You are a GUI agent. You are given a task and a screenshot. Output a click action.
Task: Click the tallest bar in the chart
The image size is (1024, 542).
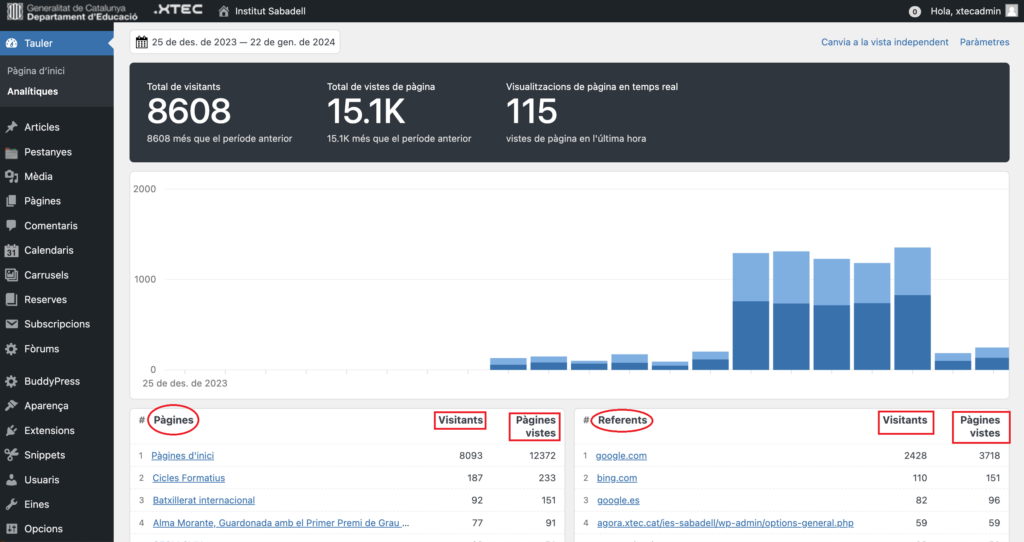[912, 310]
